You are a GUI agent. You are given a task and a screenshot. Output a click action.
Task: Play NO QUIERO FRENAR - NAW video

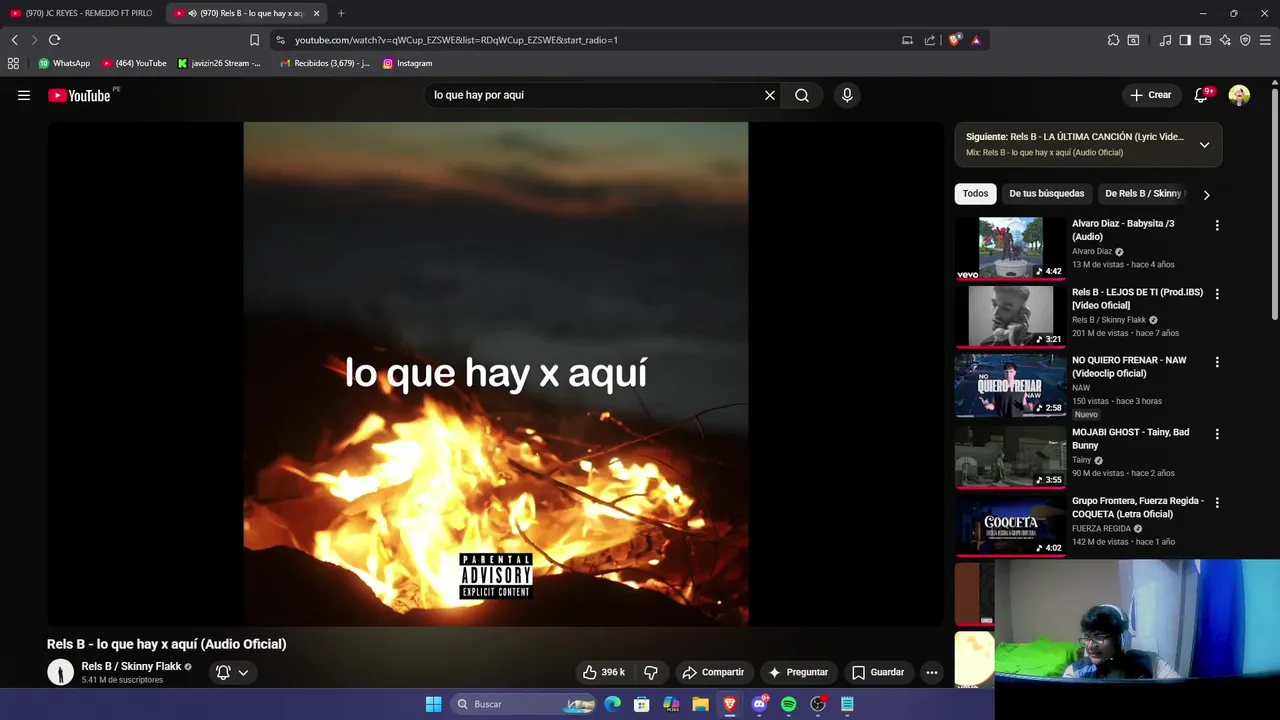click(x=1010, y=385)
